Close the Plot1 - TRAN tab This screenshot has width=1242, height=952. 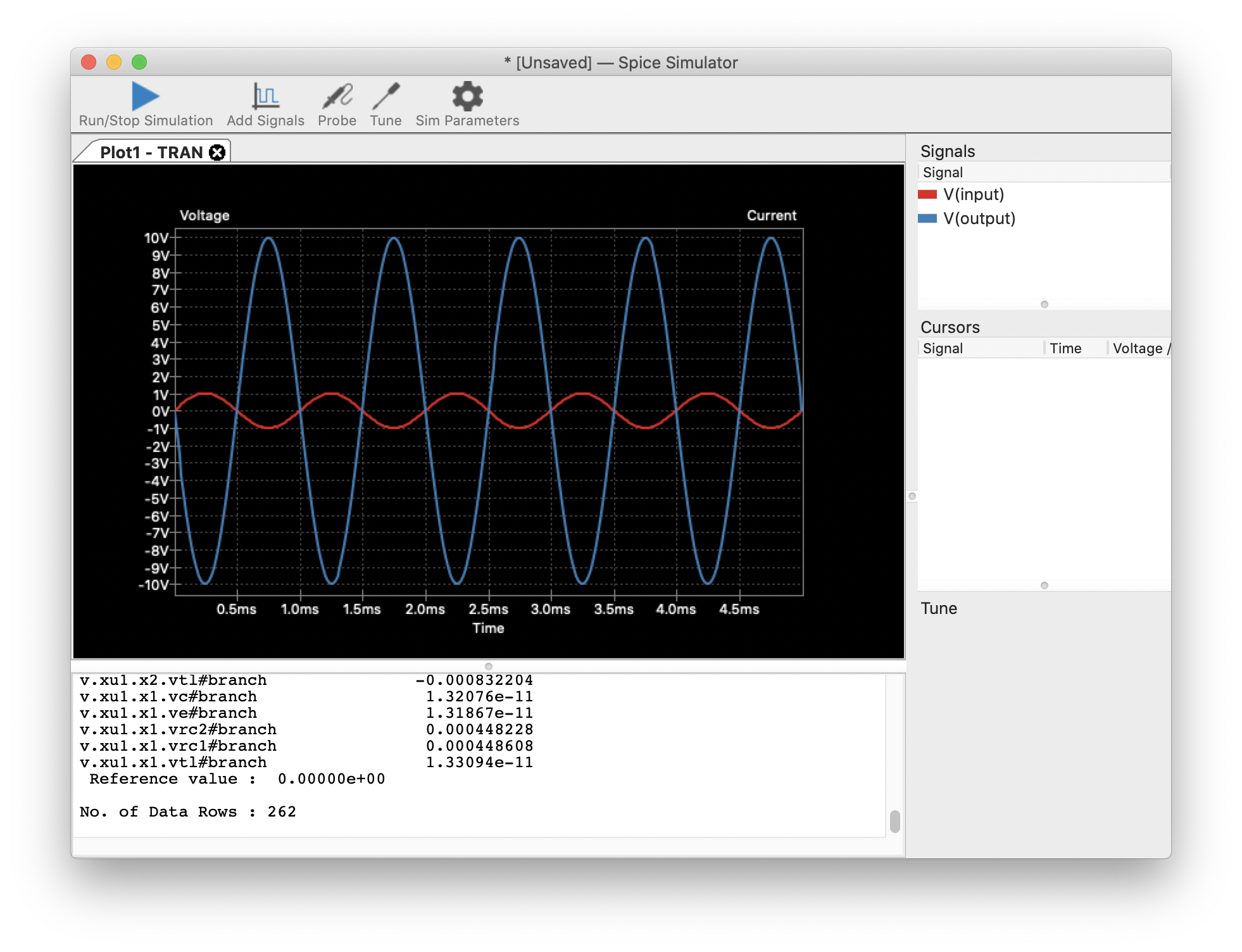217,153
